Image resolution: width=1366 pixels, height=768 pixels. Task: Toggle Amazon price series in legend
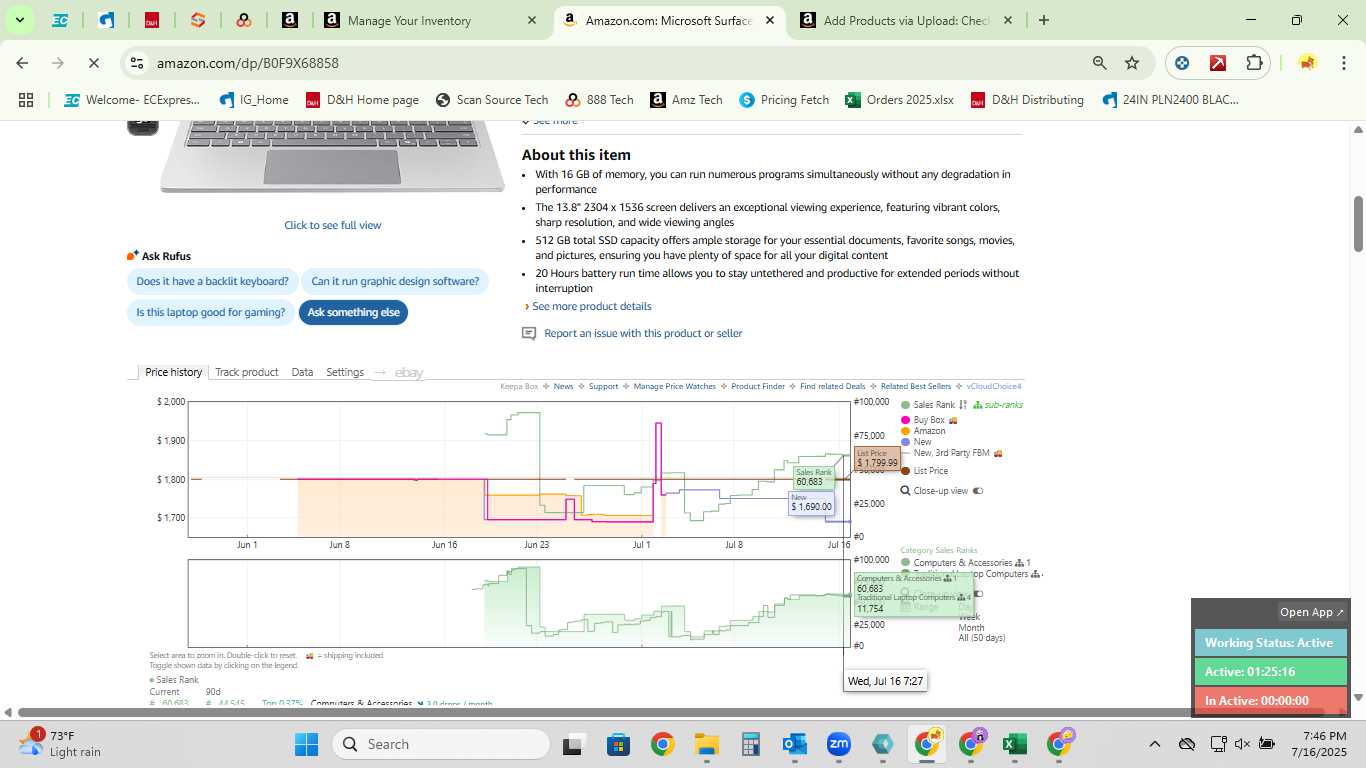[923, 431]
